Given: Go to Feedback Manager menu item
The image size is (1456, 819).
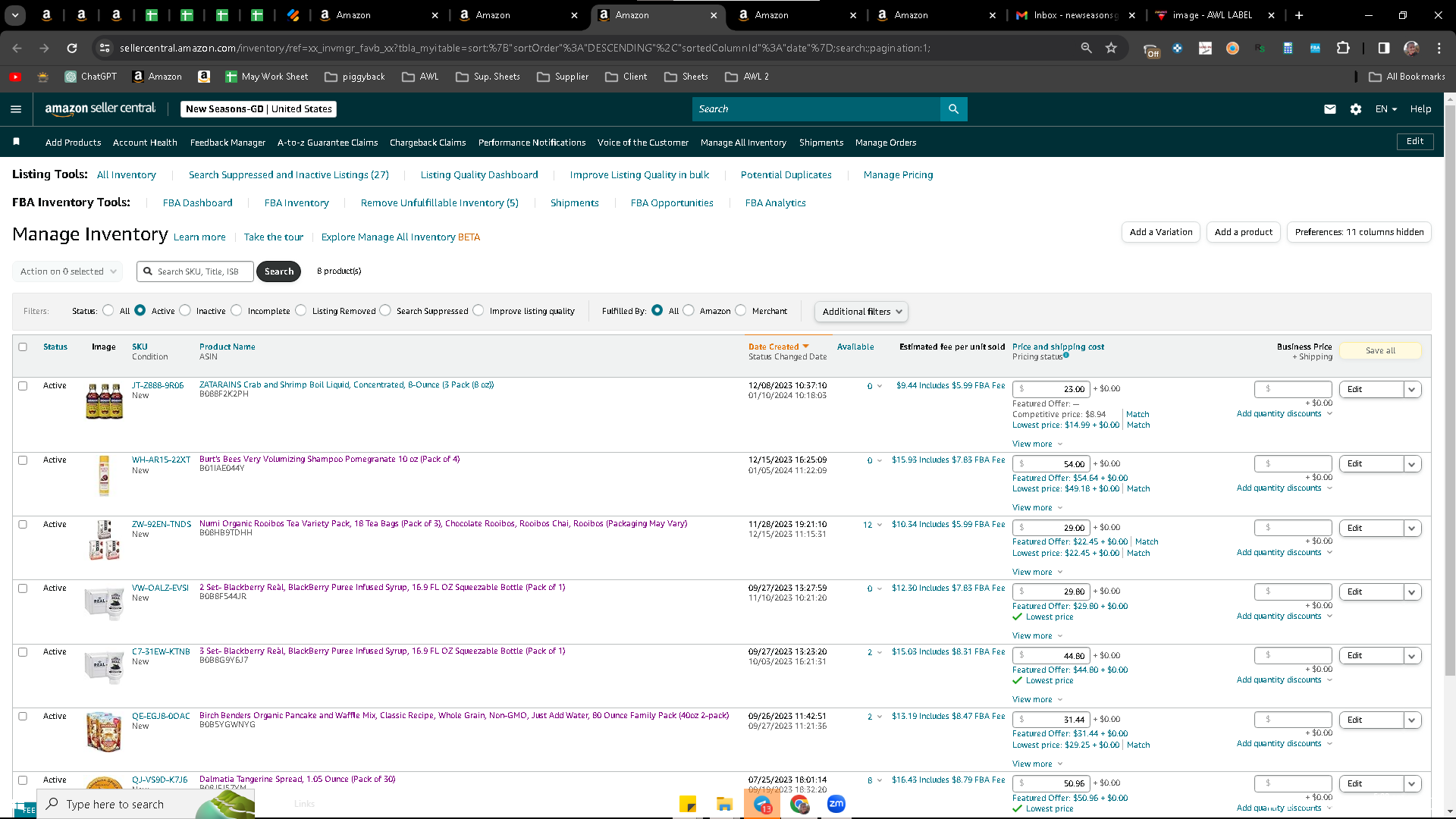Looking at the screenshot, I should [x=227, y=143].
